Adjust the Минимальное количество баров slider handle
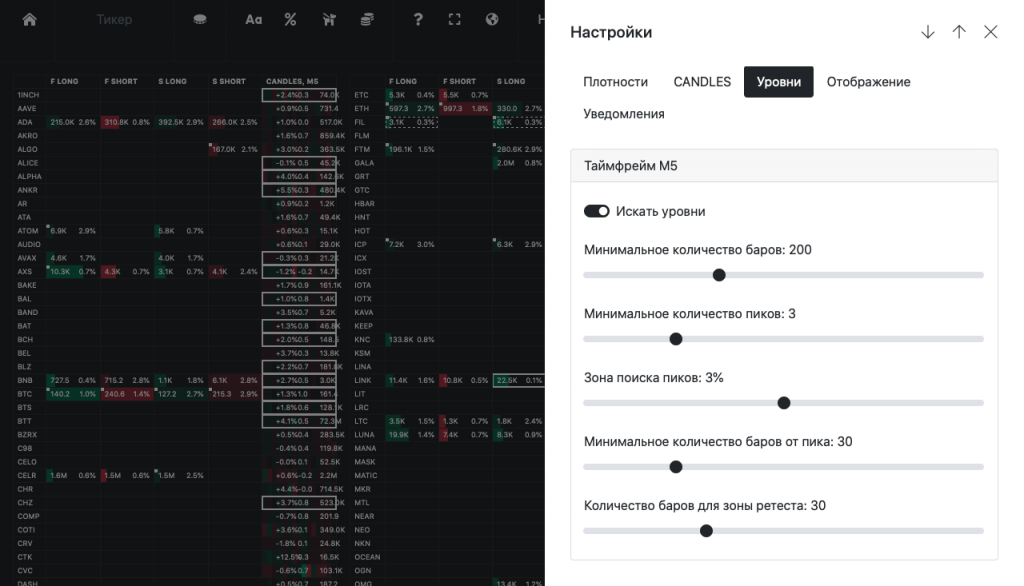The image size is (1024, 586). (719, 275)
